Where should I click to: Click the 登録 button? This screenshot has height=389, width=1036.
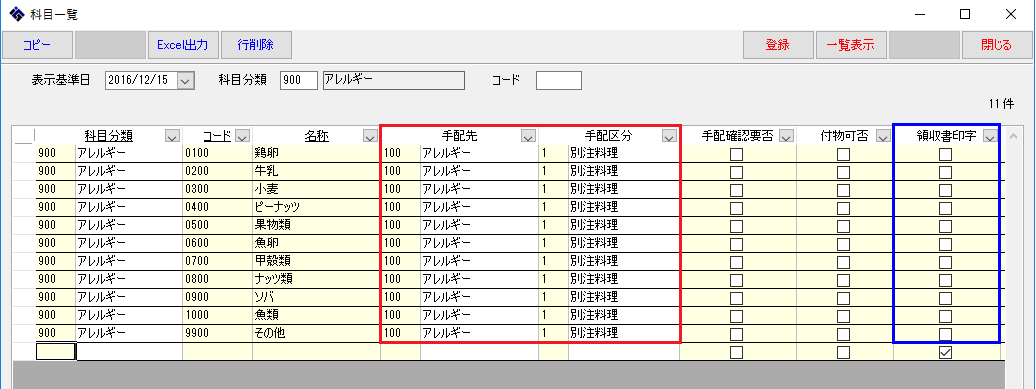(x=778, y=45)
